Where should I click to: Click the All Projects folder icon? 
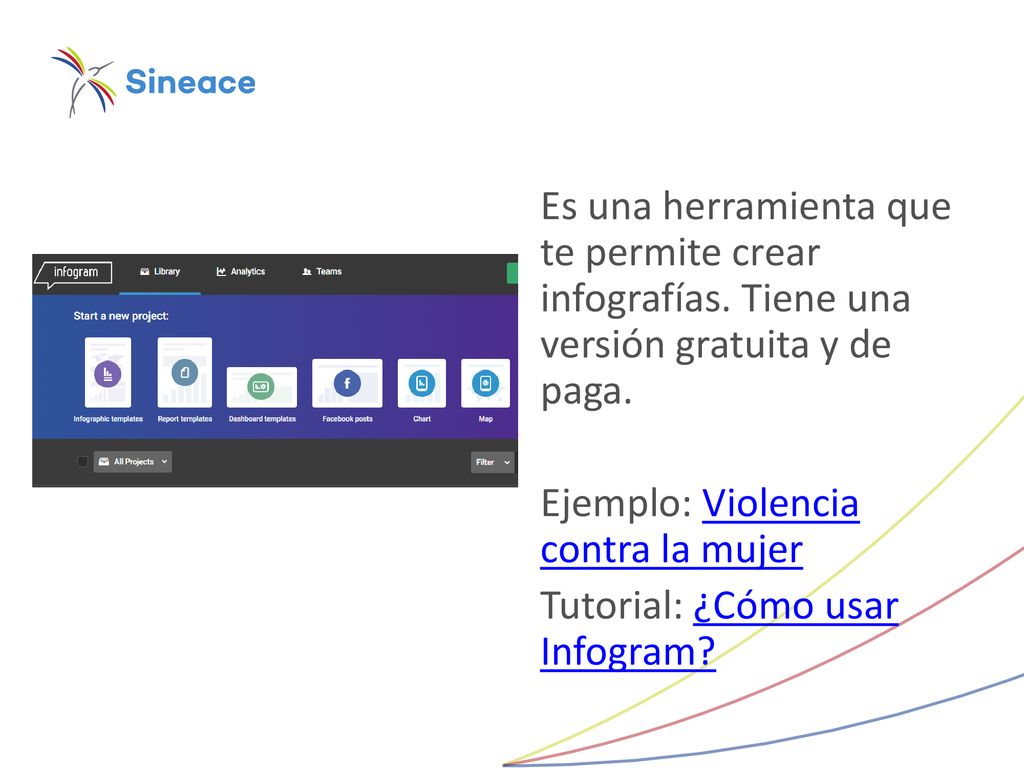coord(104,462)
